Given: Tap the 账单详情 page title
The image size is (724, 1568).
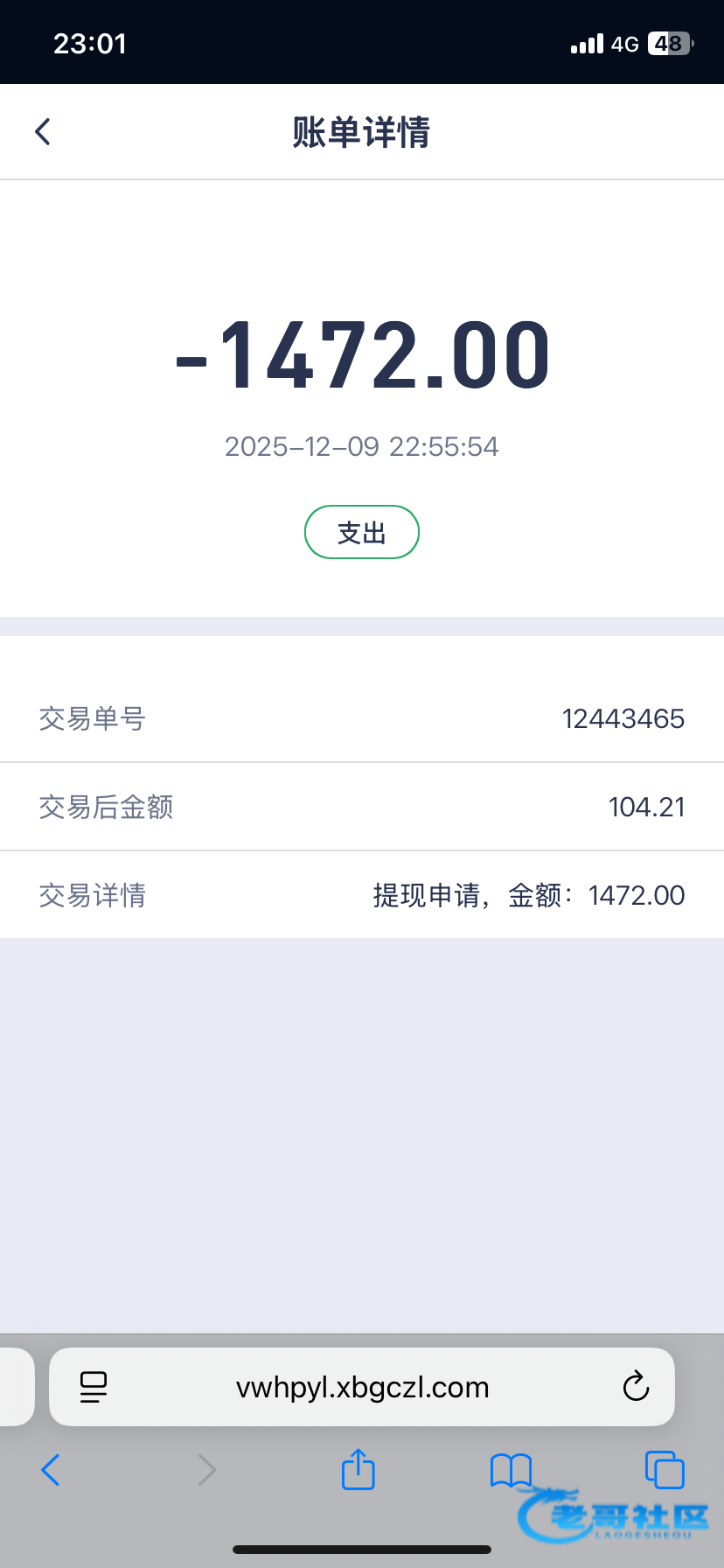Looking at the screenshot, I should click(361, 133).
